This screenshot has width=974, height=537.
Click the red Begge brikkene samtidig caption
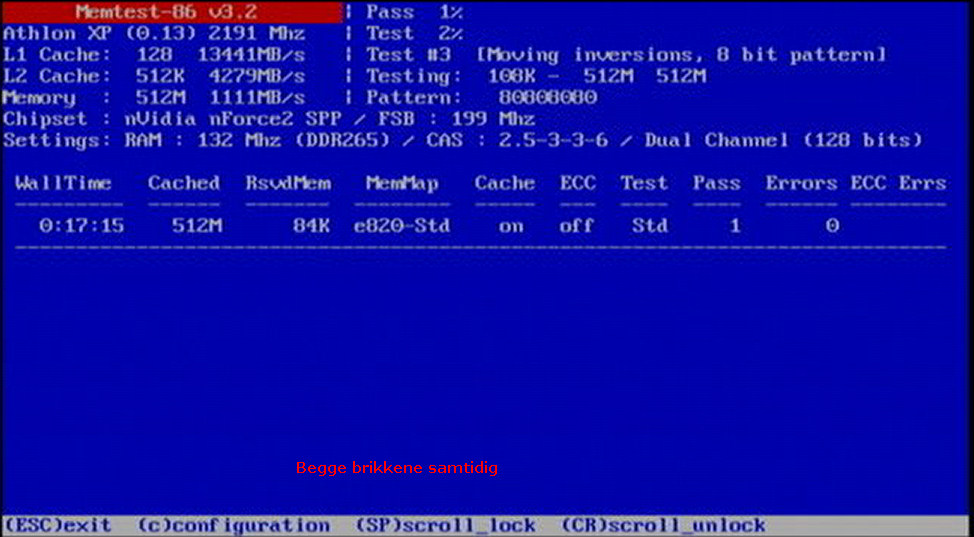pyautogui.click(x=397, y=468)
